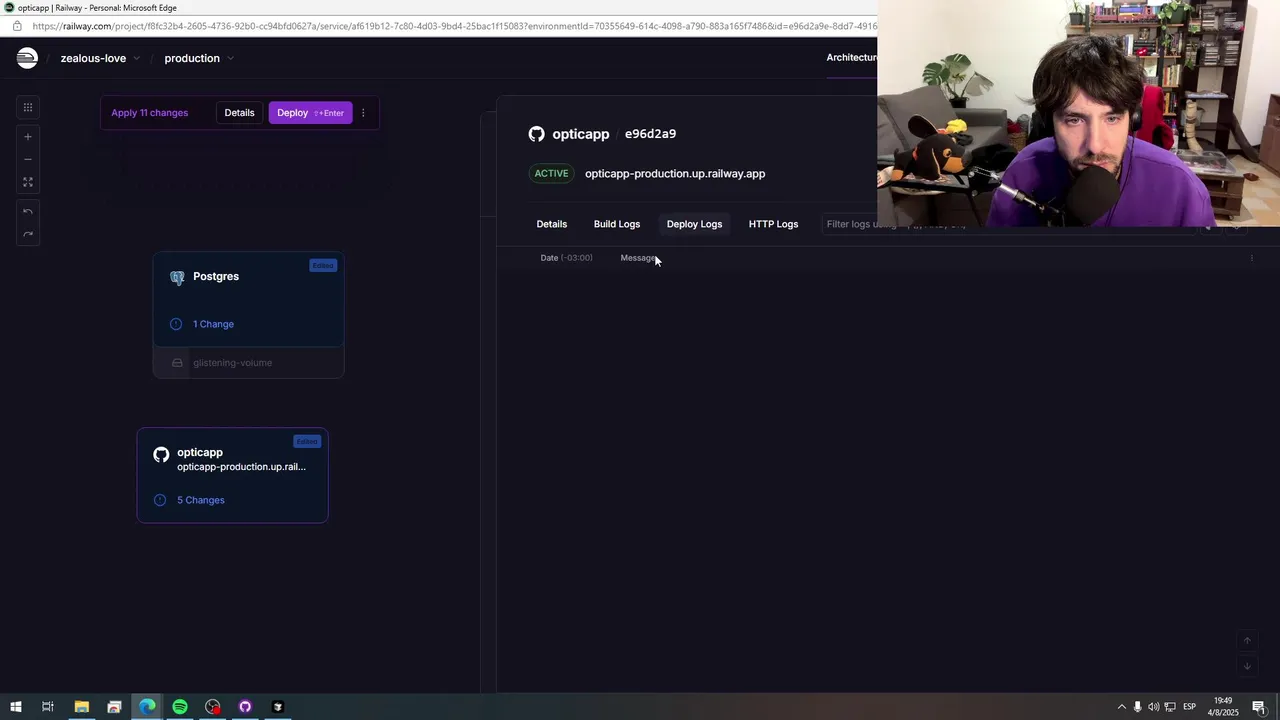The width and height of the screenshot is (1280, 720).
Task: Jump to bottom of logs arrow
Action: [x=1247, y=666]
